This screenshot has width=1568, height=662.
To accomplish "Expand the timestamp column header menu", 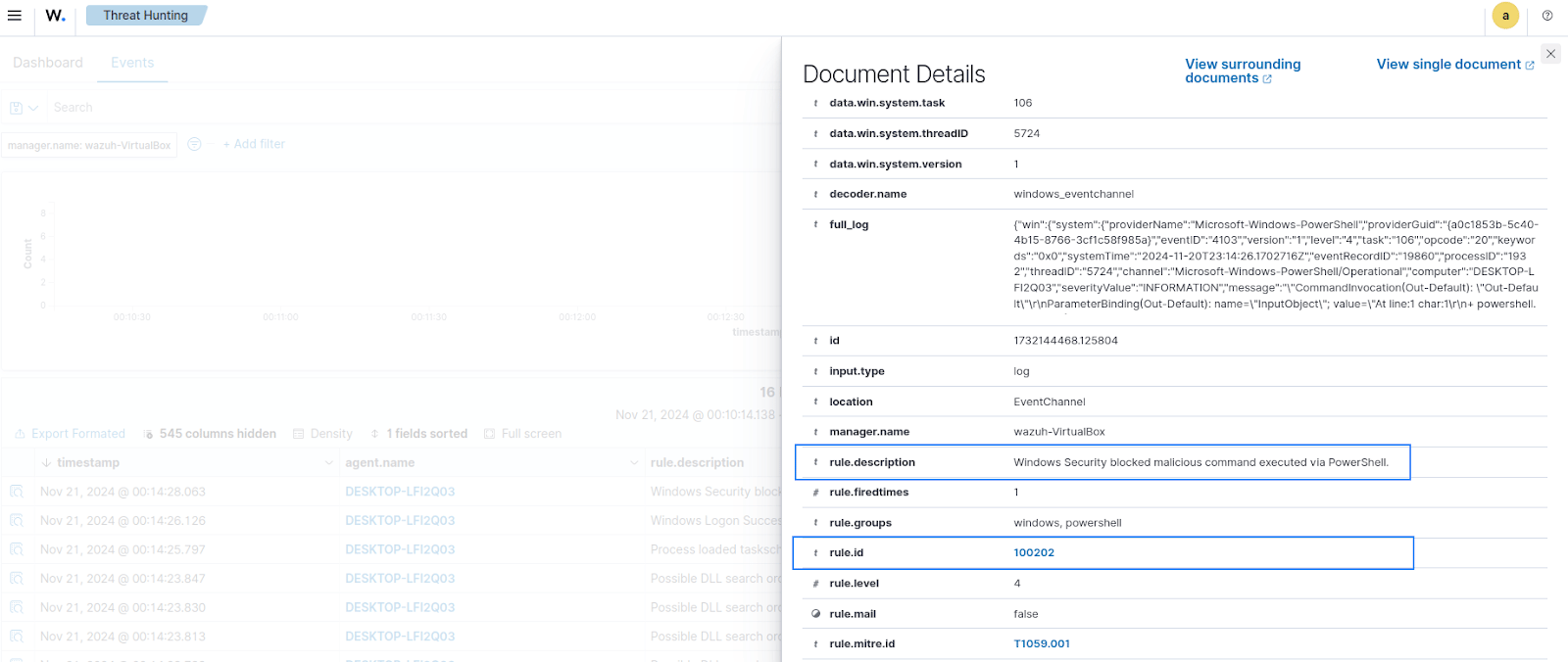I will click(x=328, y=463).
